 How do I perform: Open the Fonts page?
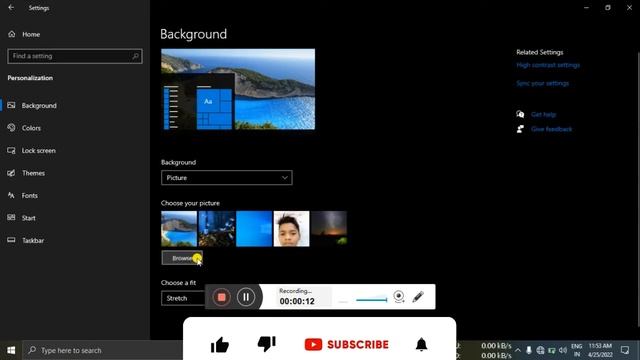click(x=30, y=195)
